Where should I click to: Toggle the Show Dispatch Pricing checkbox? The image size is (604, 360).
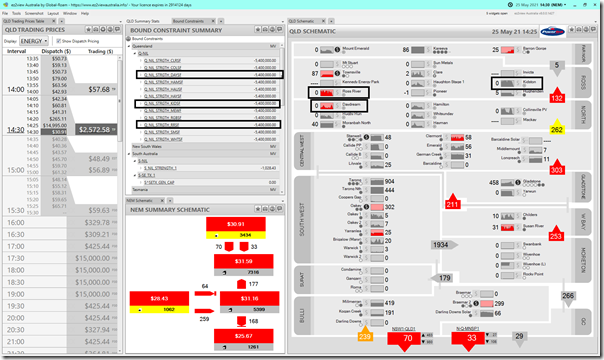coord(59,41)
